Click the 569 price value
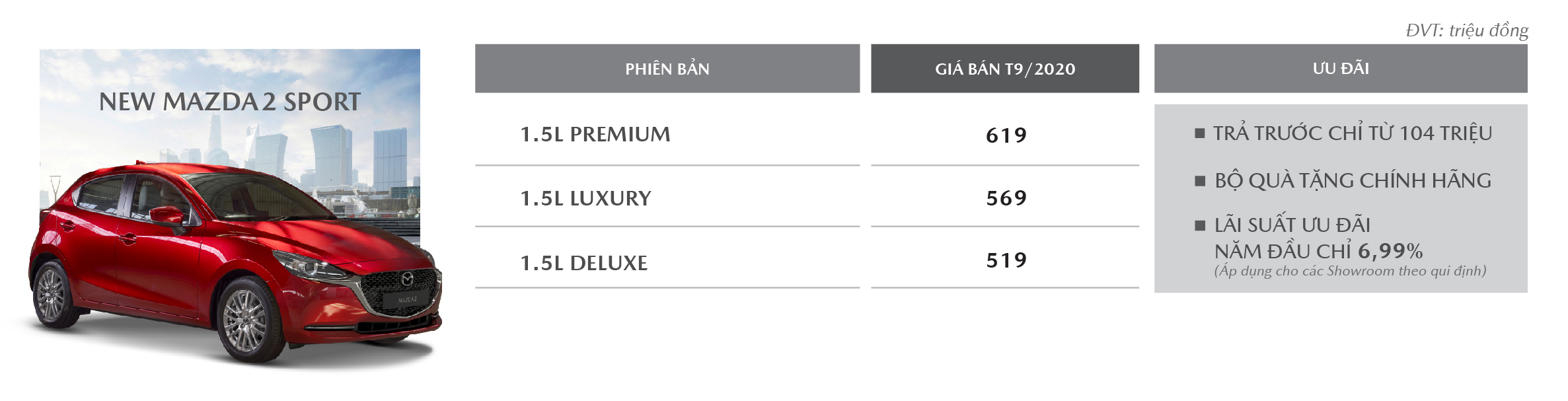The width and height of the screenshot is (1568, 401). 1006,198
